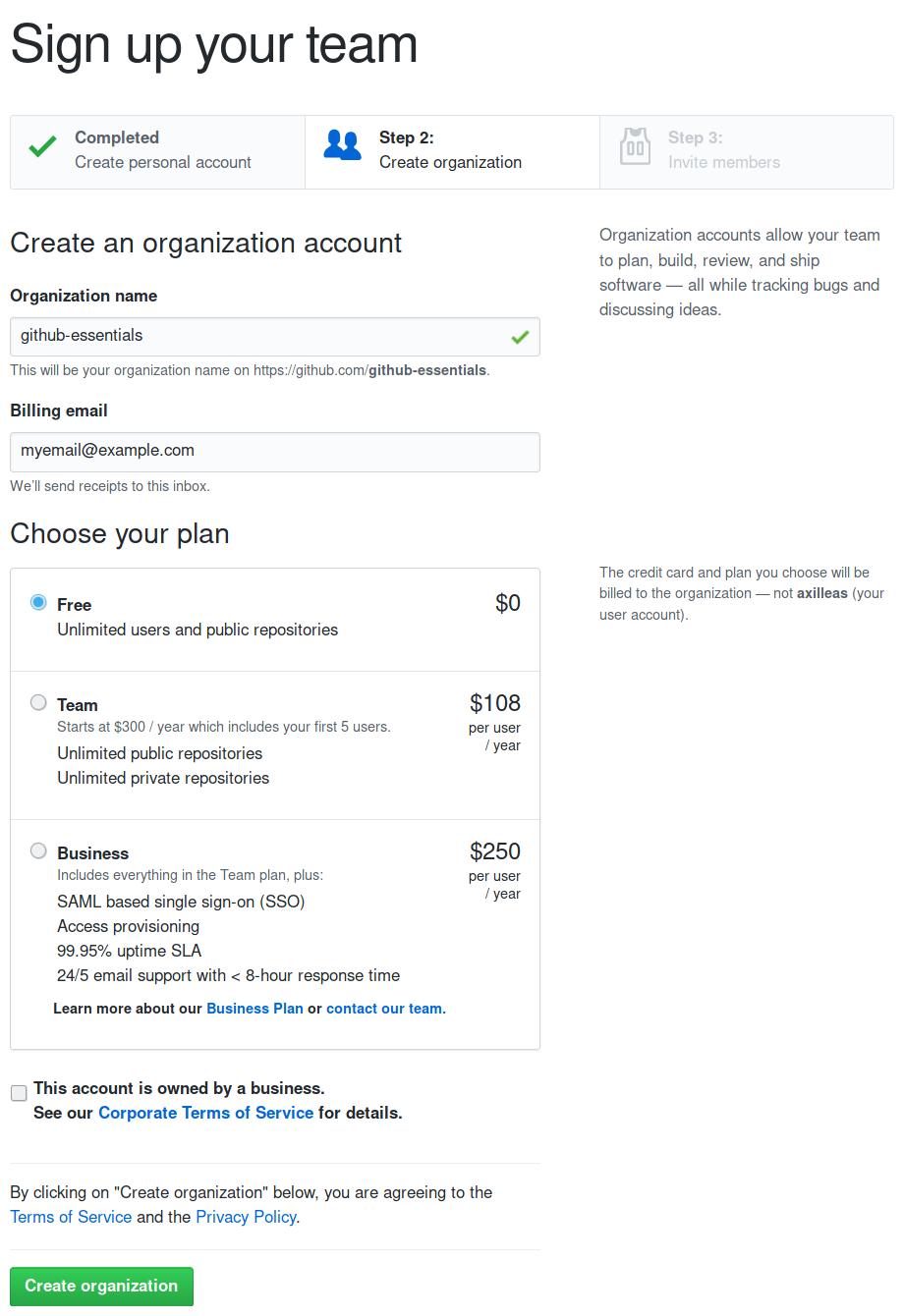Follow the contact our team link
904x1316 pixels.
pyautogui.click(x=384, y=1009)
